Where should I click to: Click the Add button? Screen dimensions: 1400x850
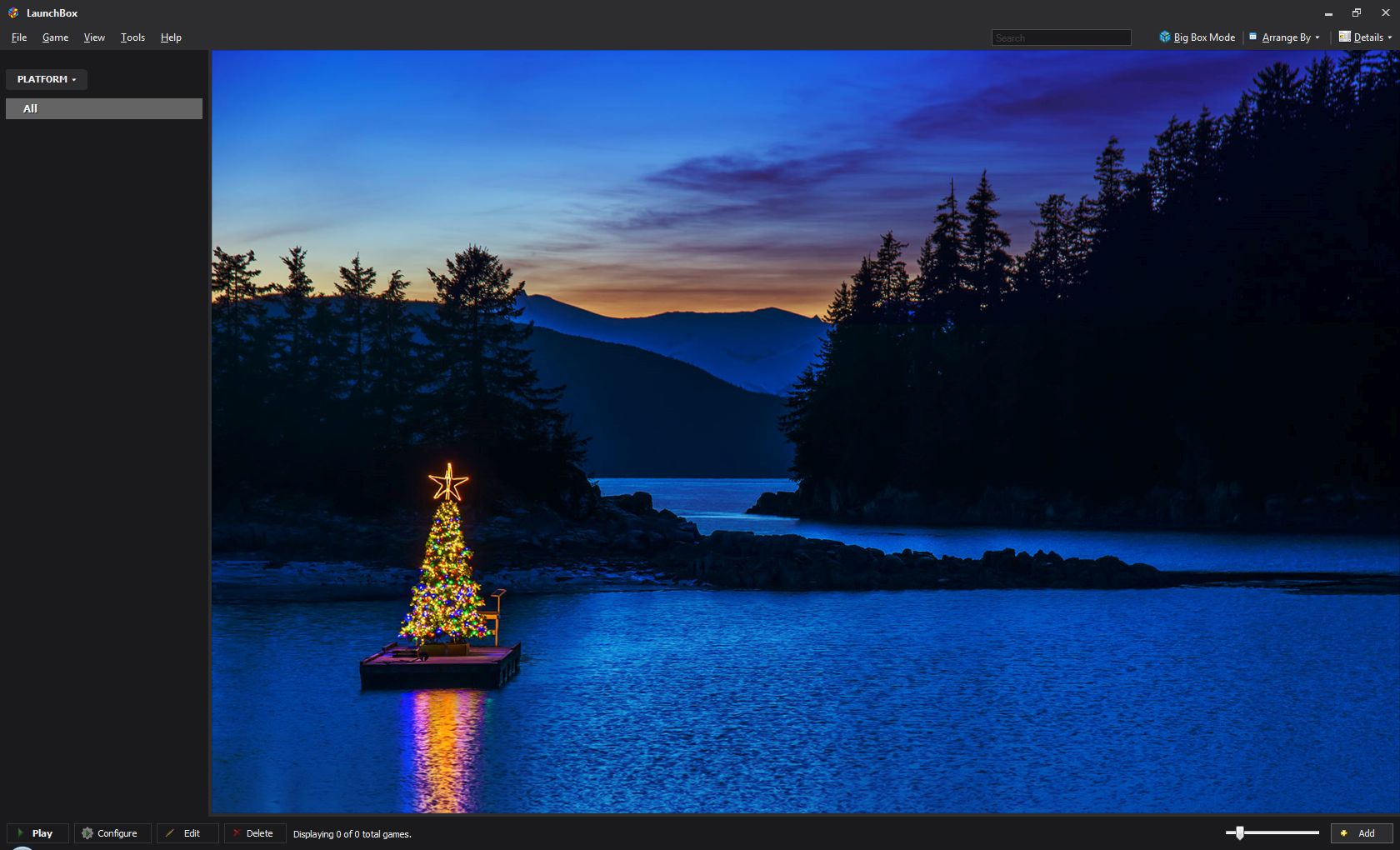click(1362, 833)
